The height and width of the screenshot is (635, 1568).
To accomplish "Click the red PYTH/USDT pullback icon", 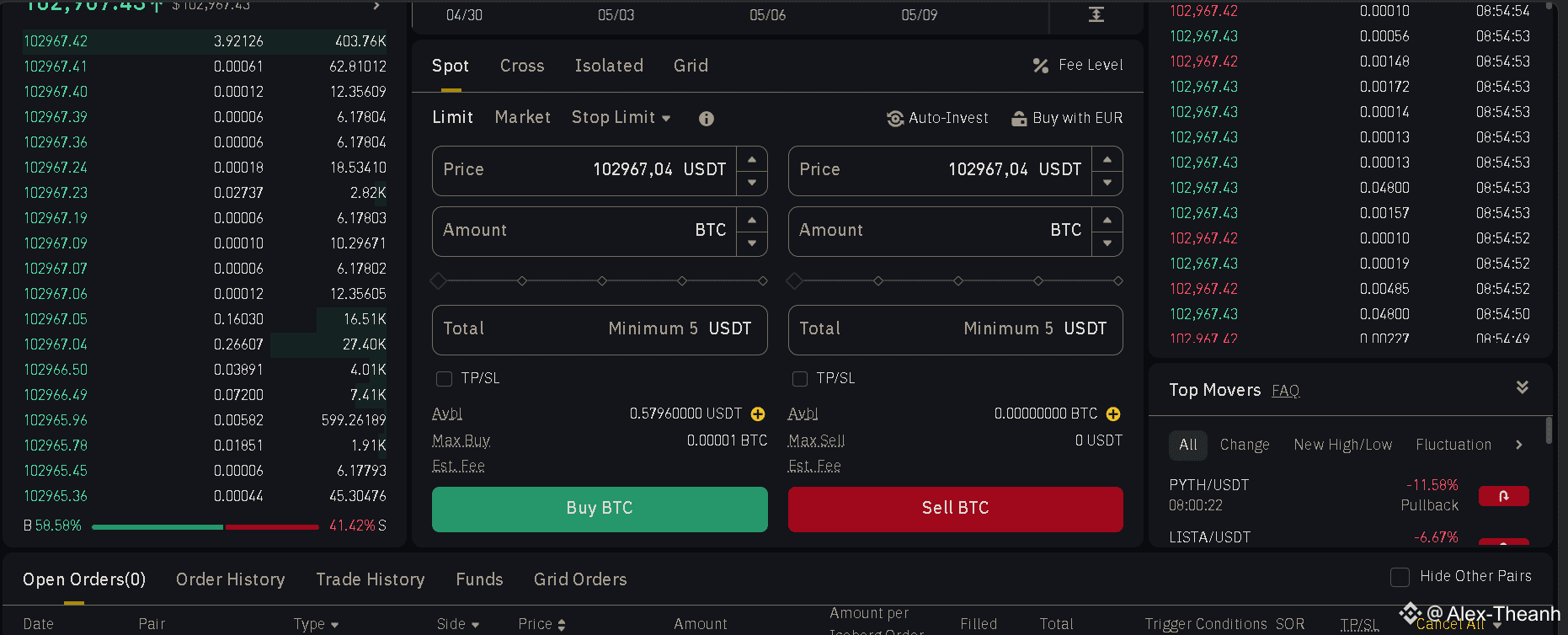I will point(1503,496).
